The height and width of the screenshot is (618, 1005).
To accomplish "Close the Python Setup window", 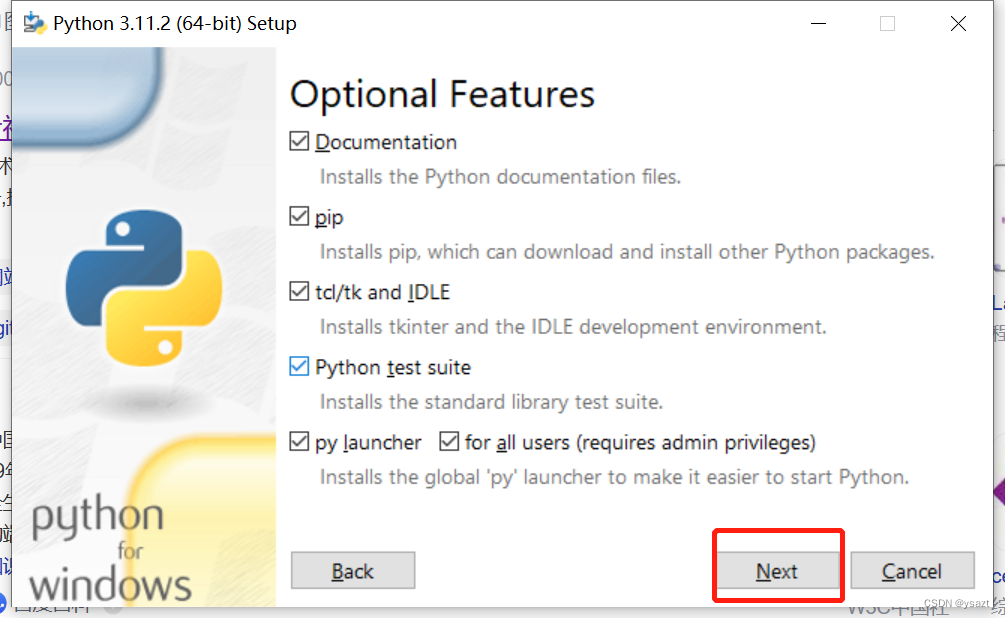I will (x=958, y=24).
